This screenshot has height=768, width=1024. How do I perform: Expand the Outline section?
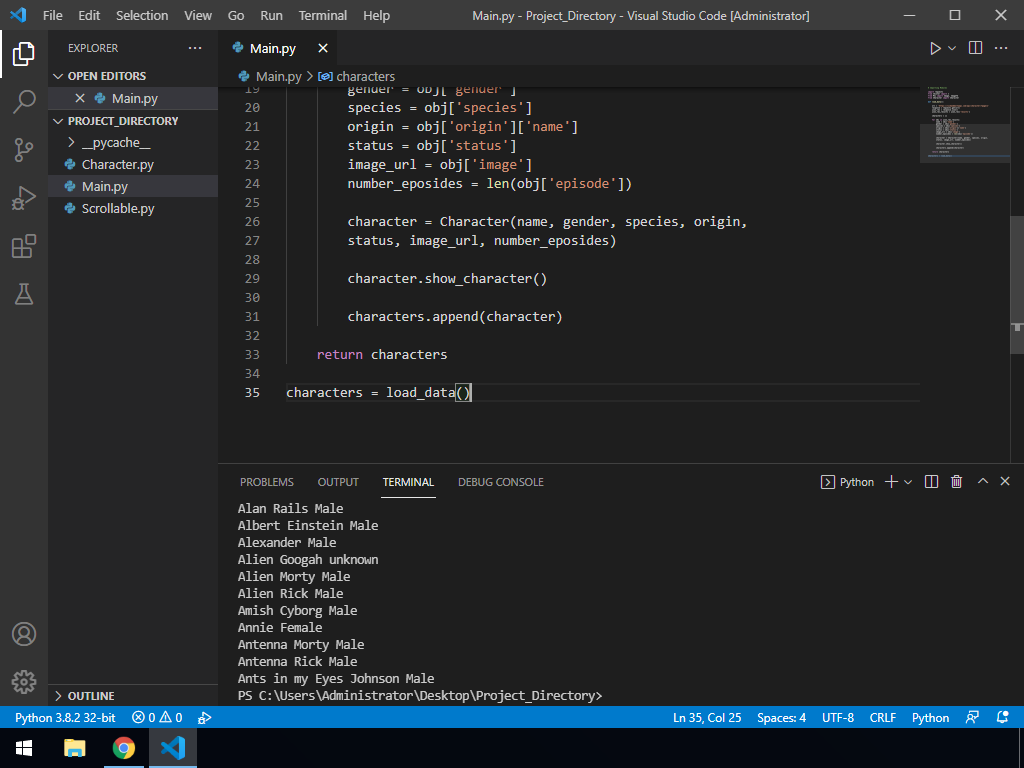point(90,696)
